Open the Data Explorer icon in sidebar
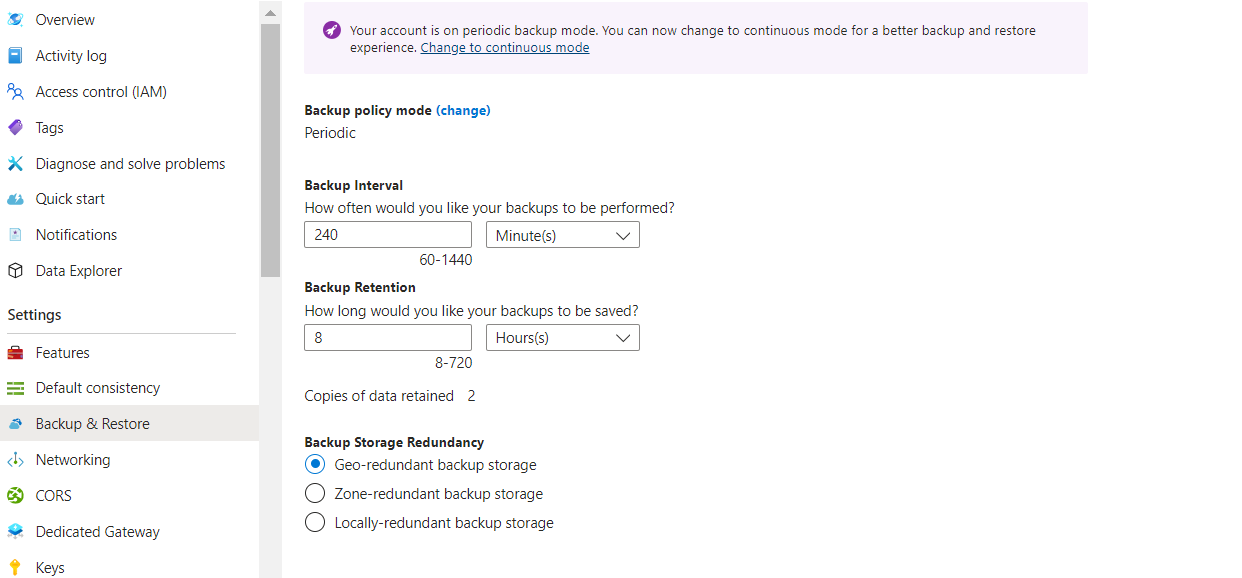 (x=17, y=270)
